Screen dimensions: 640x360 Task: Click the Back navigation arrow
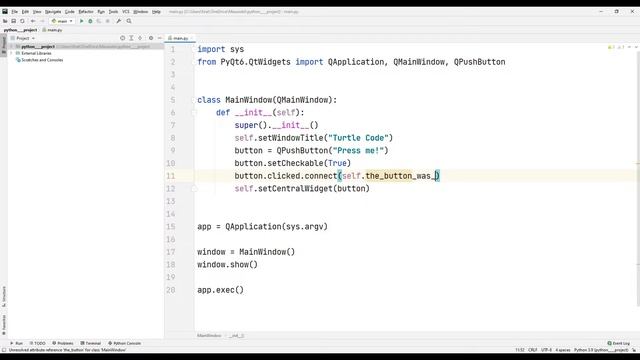[x=33, y=21]
